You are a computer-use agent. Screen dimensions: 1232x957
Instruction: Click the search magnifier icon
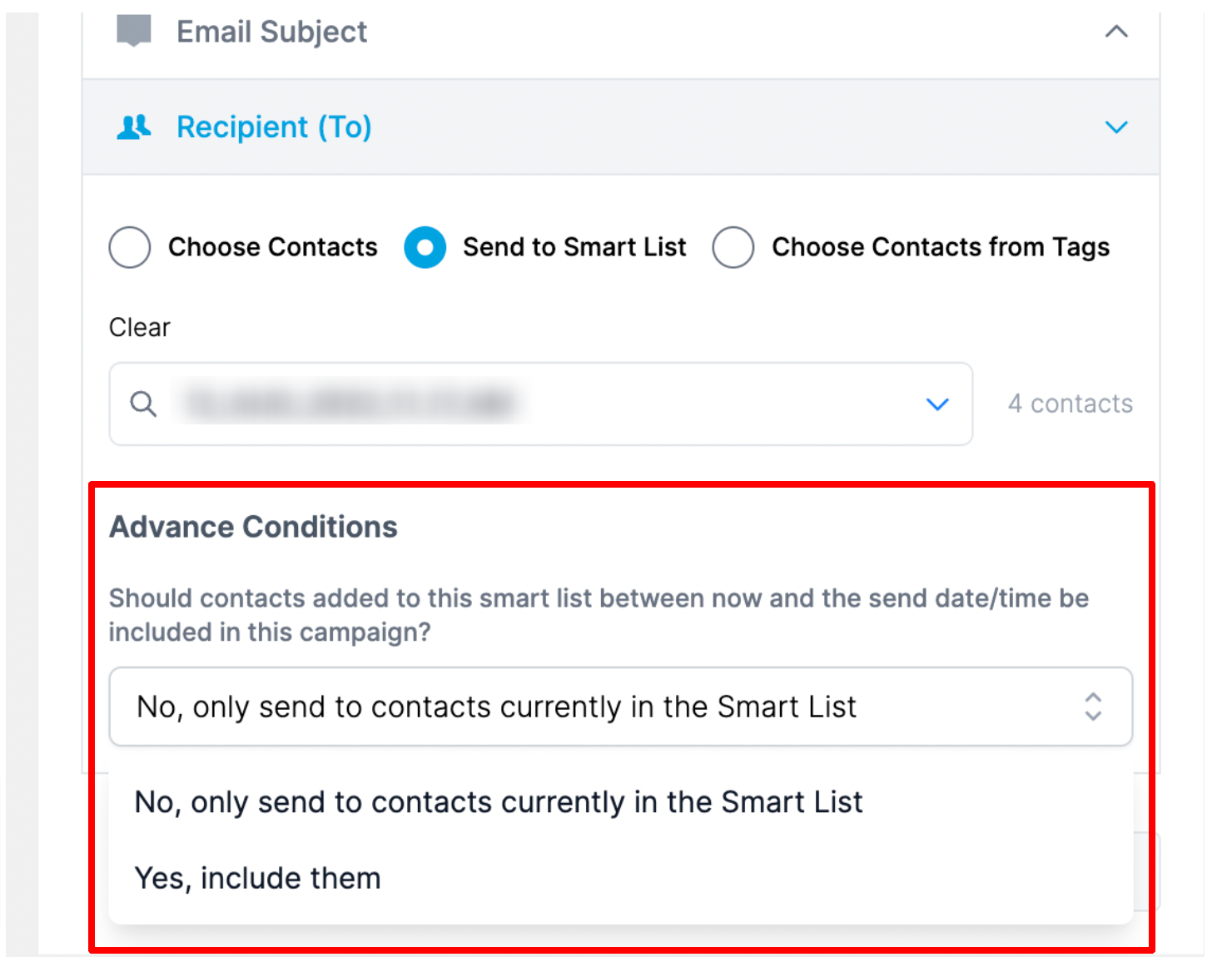tap(143, 404)
